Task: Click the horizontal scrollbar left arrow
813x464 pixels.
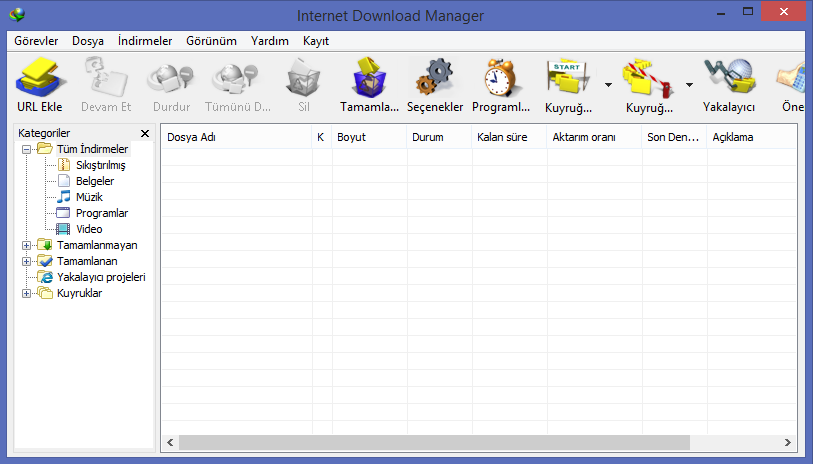Action: pos(170,442)
